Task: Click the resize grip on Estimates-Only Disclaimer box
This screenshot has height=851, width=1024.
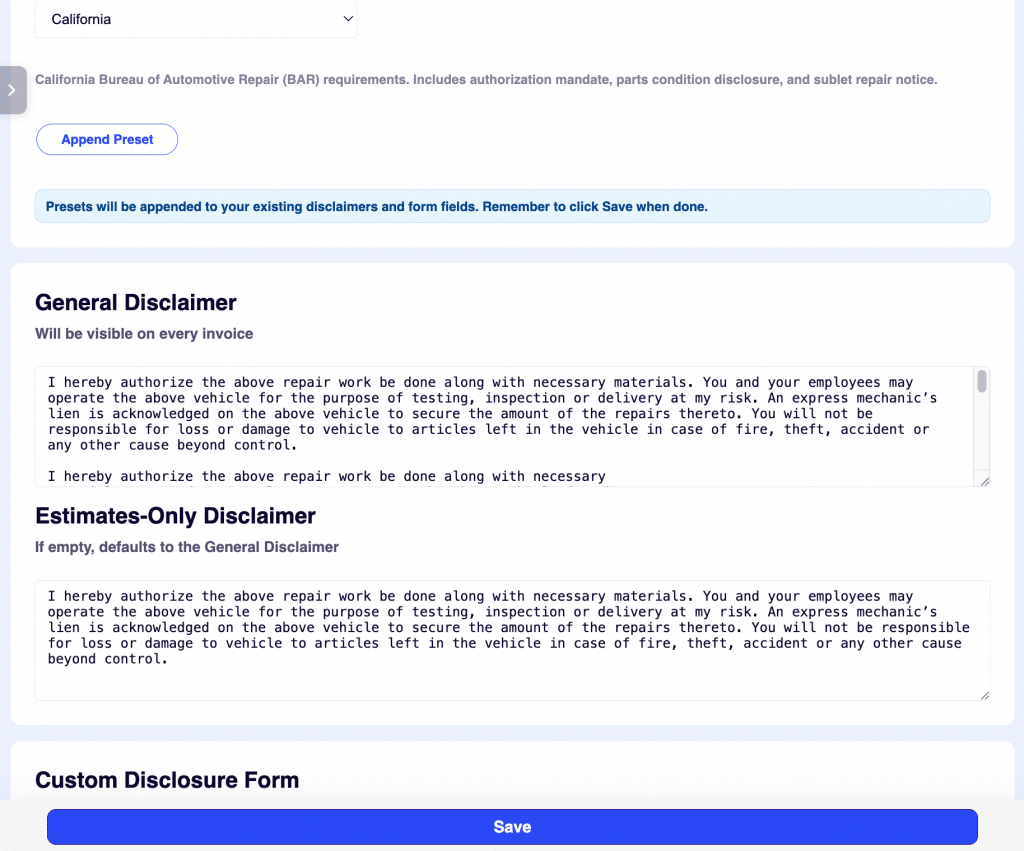Action: [984, 692]
